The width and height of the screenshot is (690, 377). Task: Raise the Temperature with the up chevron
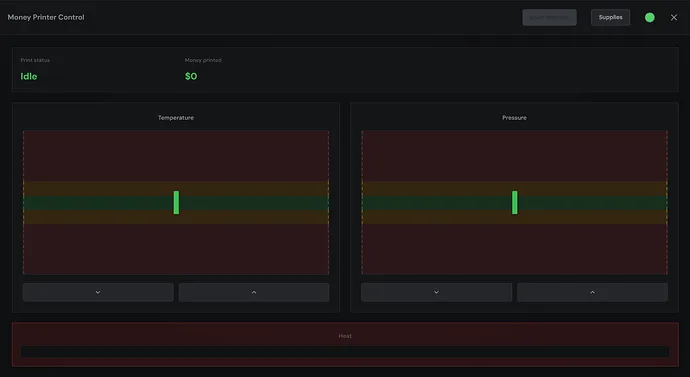tap(254, 292)
